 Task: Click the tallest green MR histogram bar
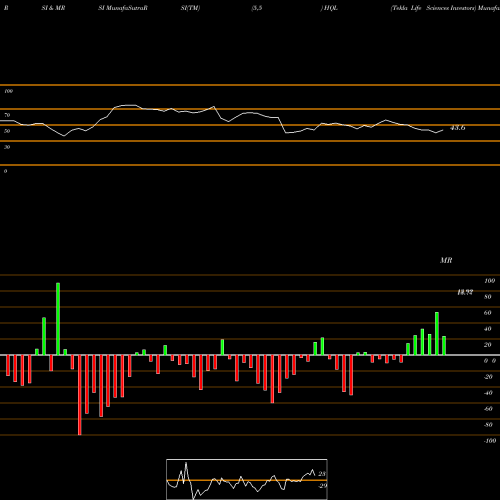58,319
